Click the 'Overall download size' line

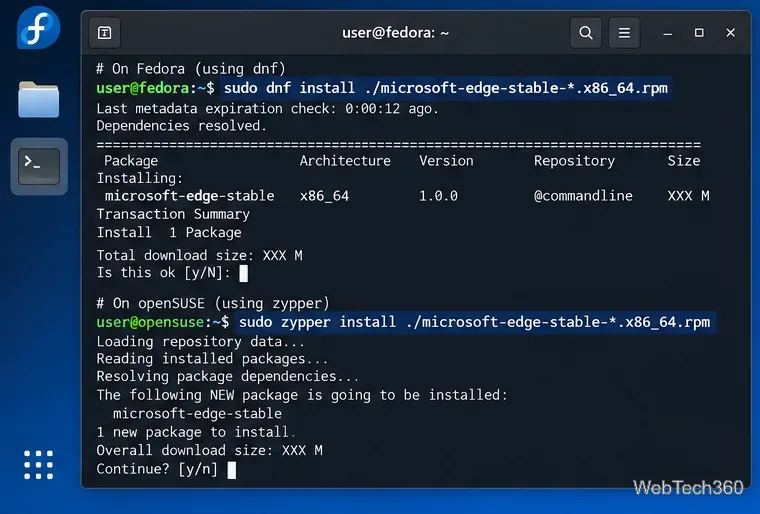pos(209,450)
